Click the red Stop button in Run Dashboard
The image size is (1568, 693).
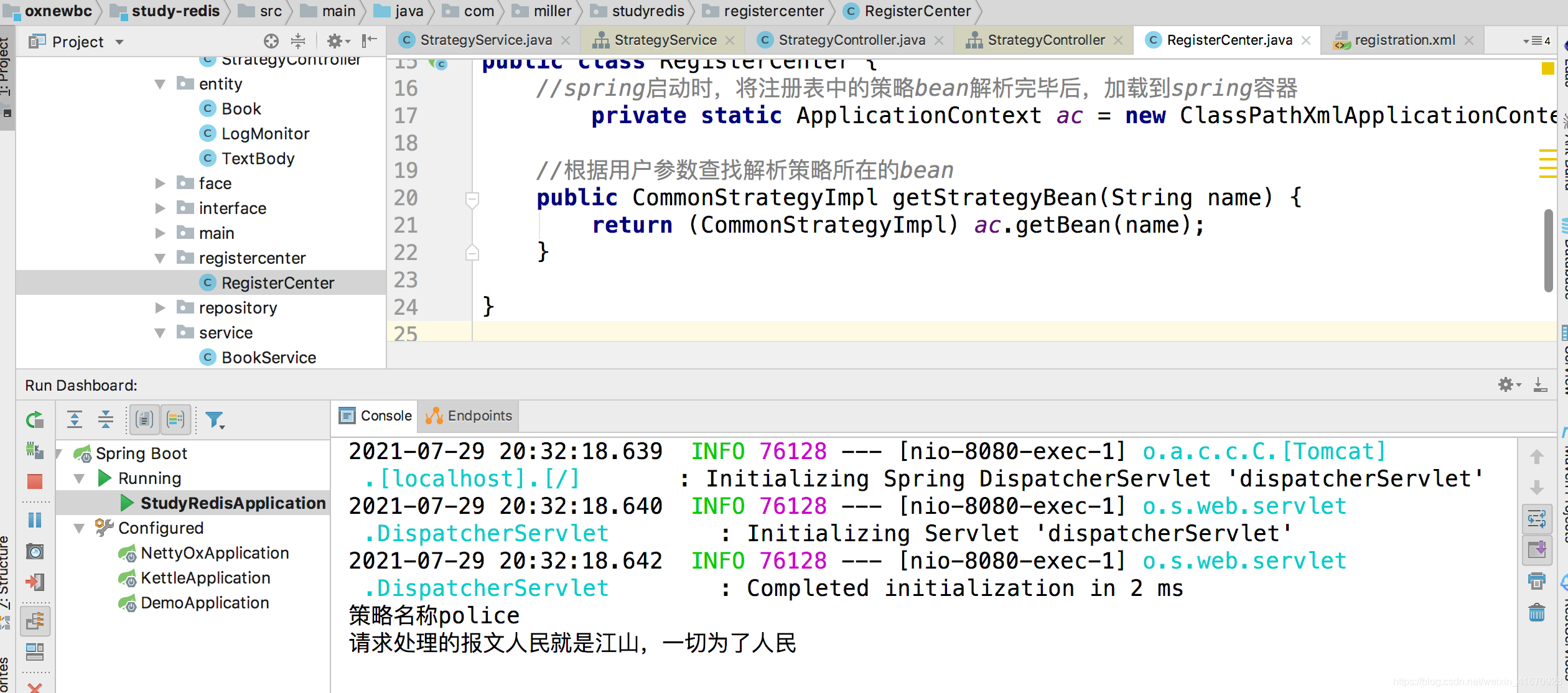(x=35, y=481)
